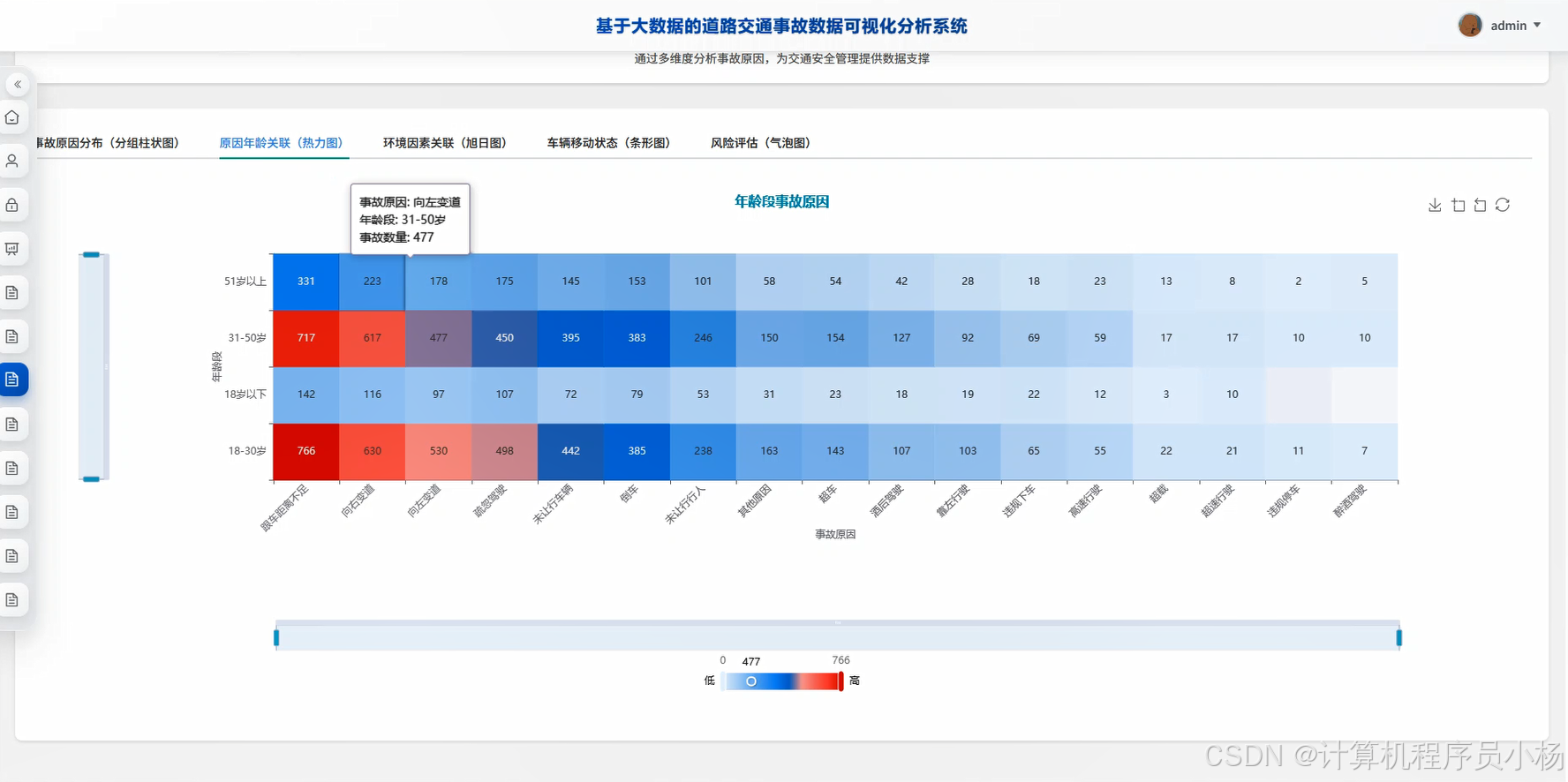
Task: Switch to 事故原因分布（分组柱状图）tab
Action: 107,143
